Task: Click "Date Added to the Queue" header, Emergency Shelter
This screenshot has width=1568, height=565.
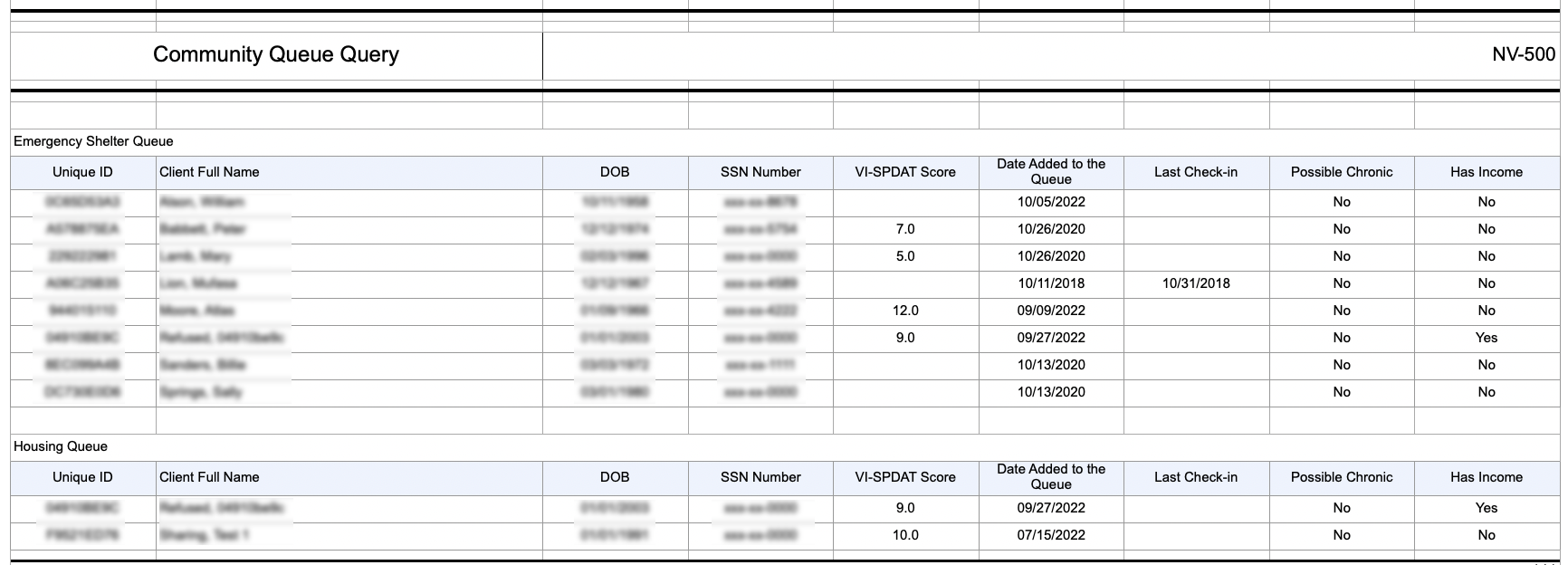Action: pyautogui.click(x=1051, y=172)
